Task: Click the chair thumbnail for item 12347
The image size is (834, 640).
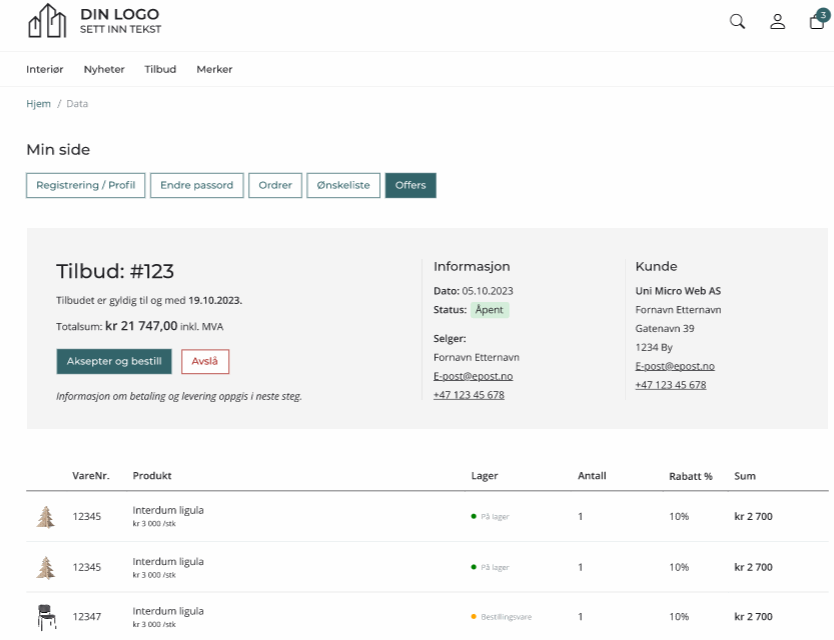Action: pos(45,617)
